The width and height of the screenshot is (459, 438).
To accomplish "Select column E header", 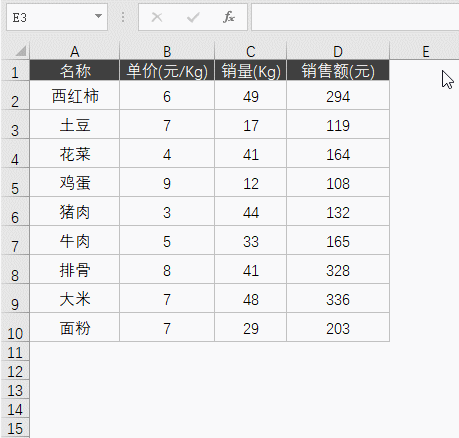I will click(x=425, y=51).
